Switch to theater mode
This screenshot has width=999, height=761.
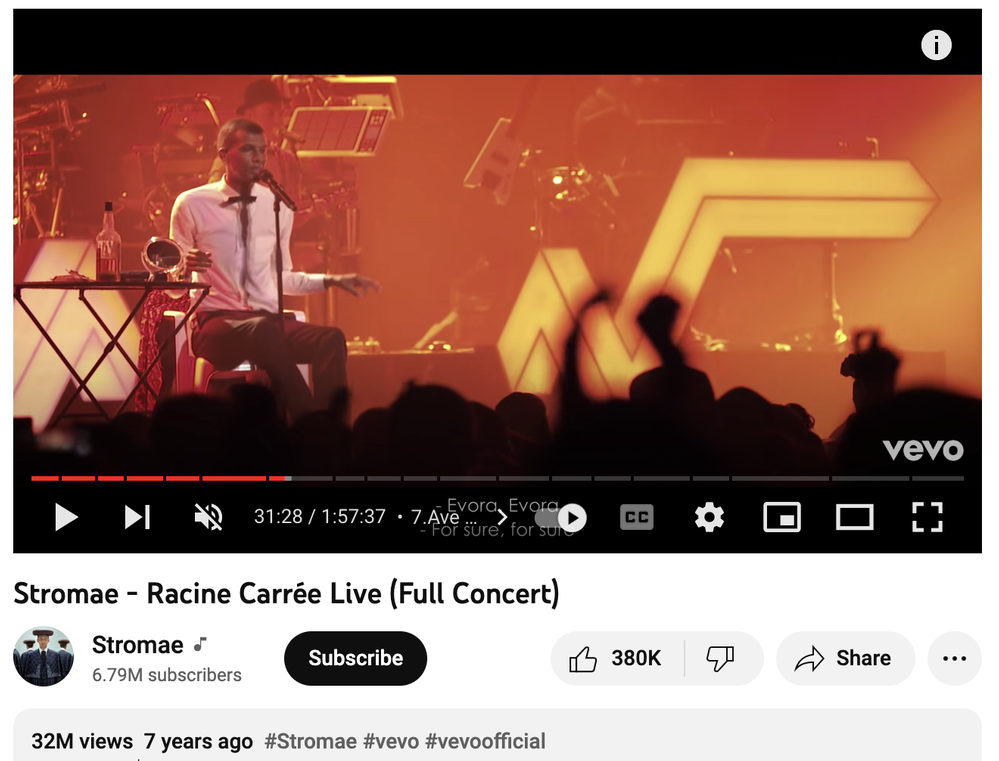click(854, 517)
